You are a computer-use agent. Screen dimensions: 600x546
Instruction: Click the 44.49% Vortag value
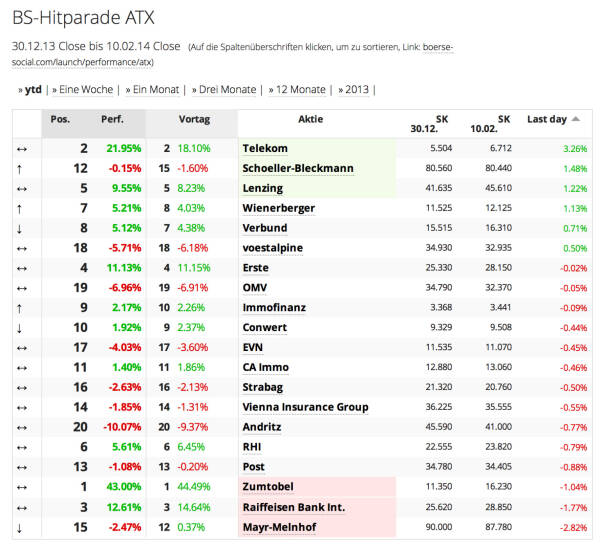[194, 487]
